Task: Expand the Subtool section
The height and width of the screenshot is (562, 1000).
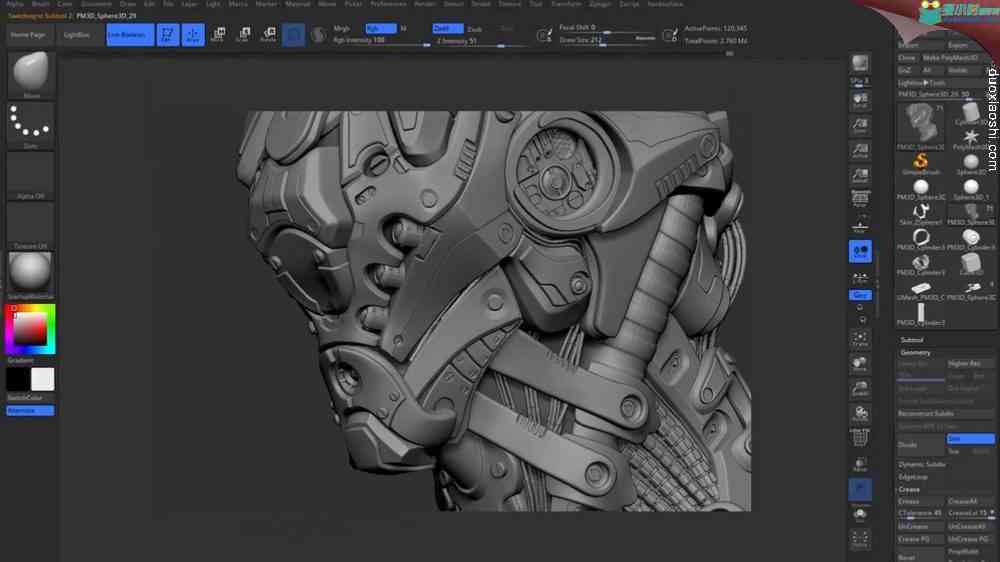Action: coord(912,340)
